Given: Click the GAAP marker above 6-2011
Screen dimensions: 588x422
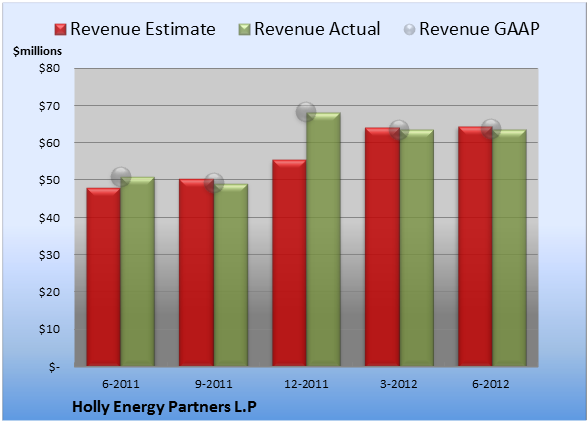Looking at the screenshot, I should (121, 177).
